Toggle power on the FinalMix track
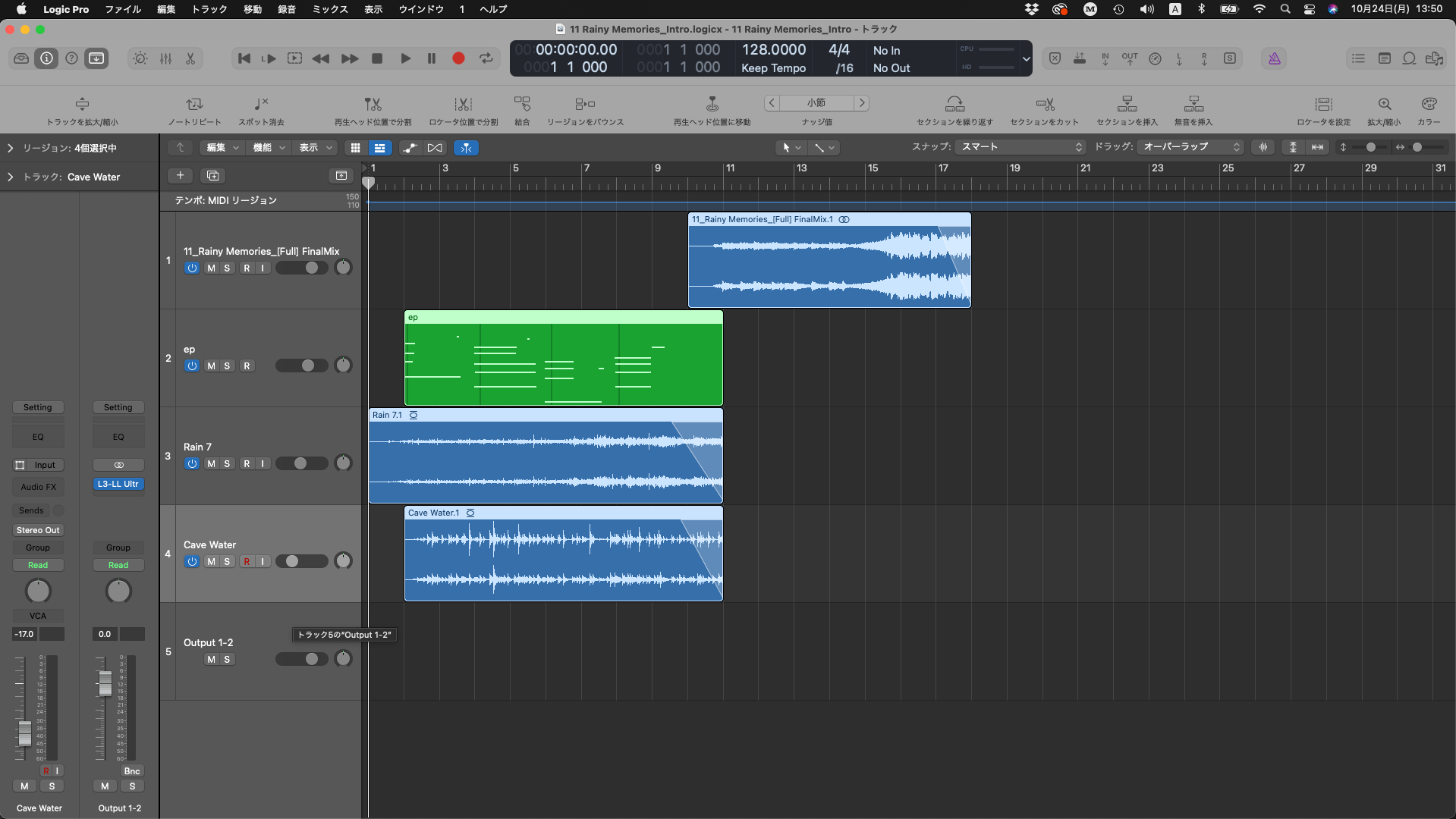Image resolution: width=1456 pixels, height=819 pixels. point(192,268)
